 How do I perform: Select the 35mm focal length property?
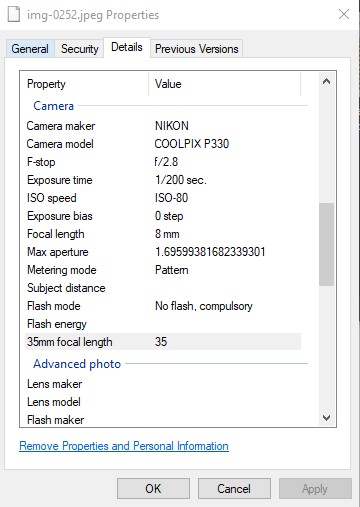(x=70, y=342)
